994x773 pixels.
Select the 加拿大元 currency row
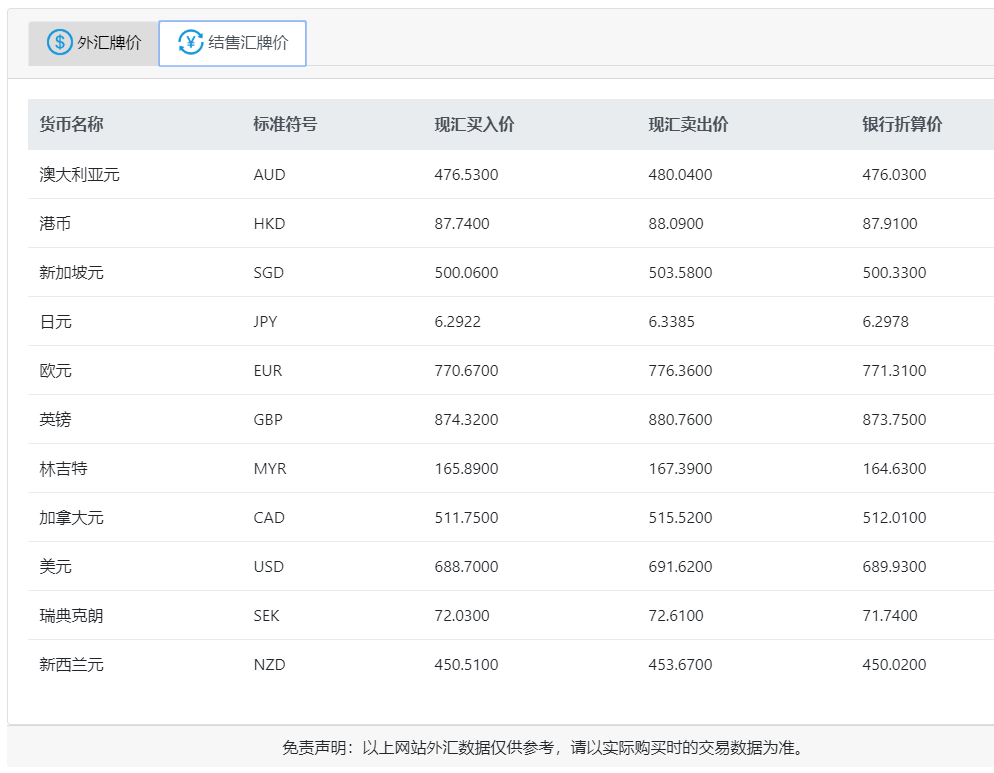click(71, 518)
